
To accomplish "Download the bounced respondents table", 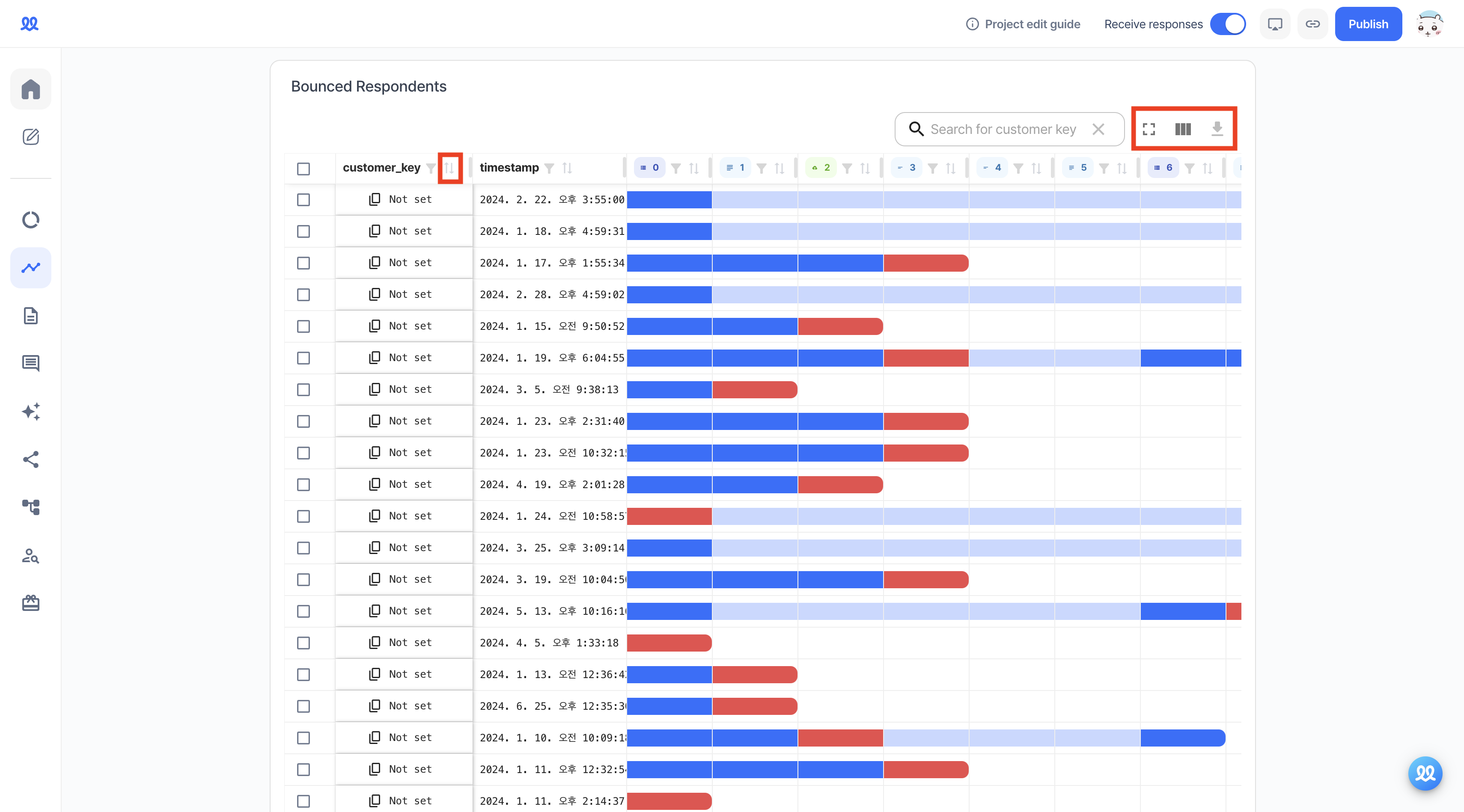I will [x=1217, y=130].
